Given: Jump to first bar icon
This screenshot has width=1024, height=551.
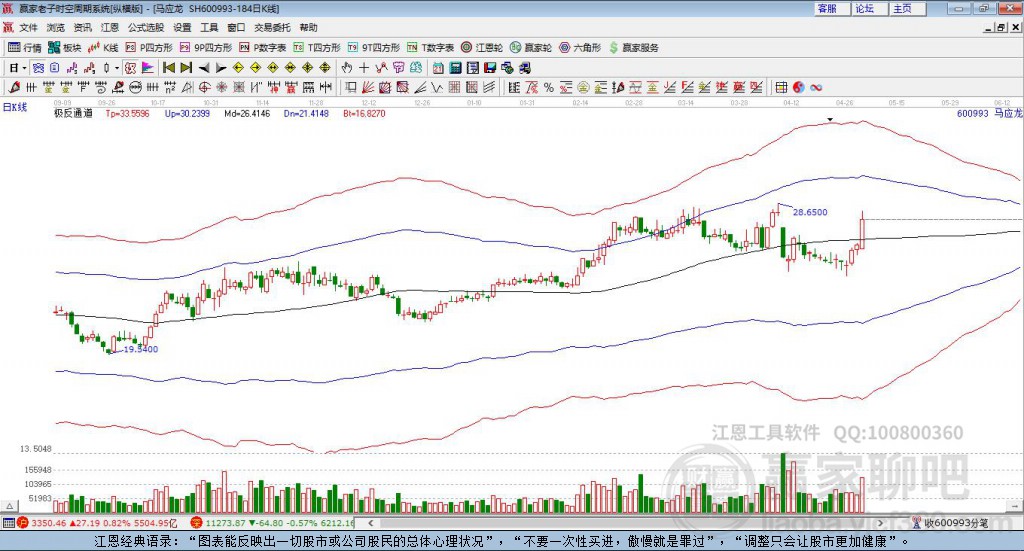Looking at the screenshot, I should coord(168,68).
